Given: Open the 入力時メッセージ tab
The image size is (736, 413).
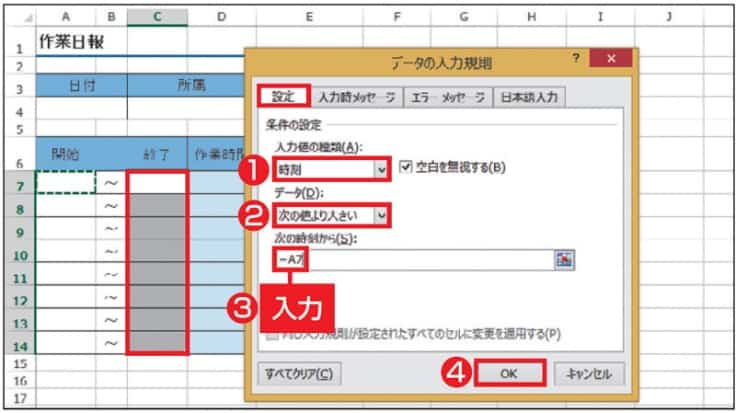Looking at the screenshot, I should pos(356,97).
